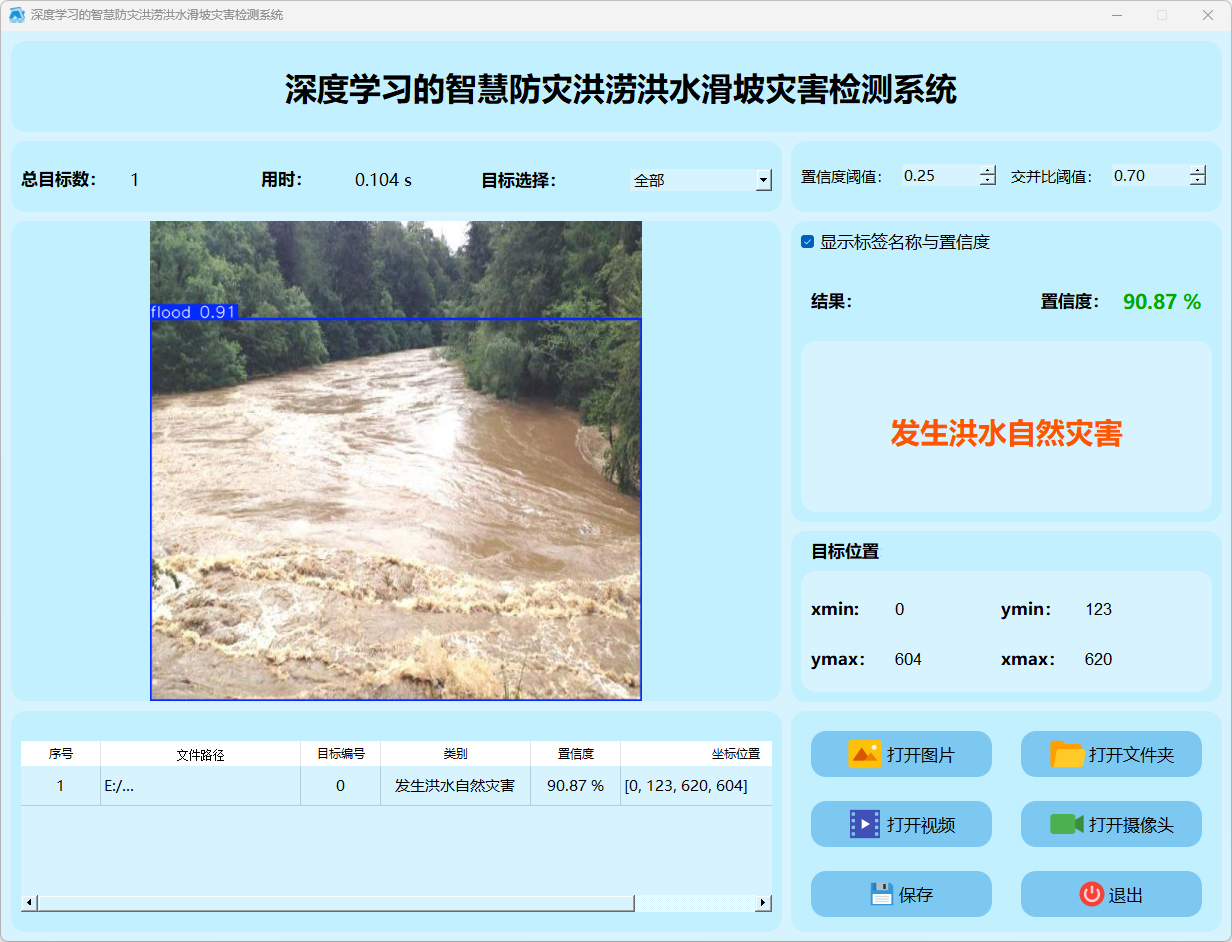This screenshot has width=1232, height=942.
Task: Decrease the IoU threshold with down arrow
Action: [x=1198, y=181]
